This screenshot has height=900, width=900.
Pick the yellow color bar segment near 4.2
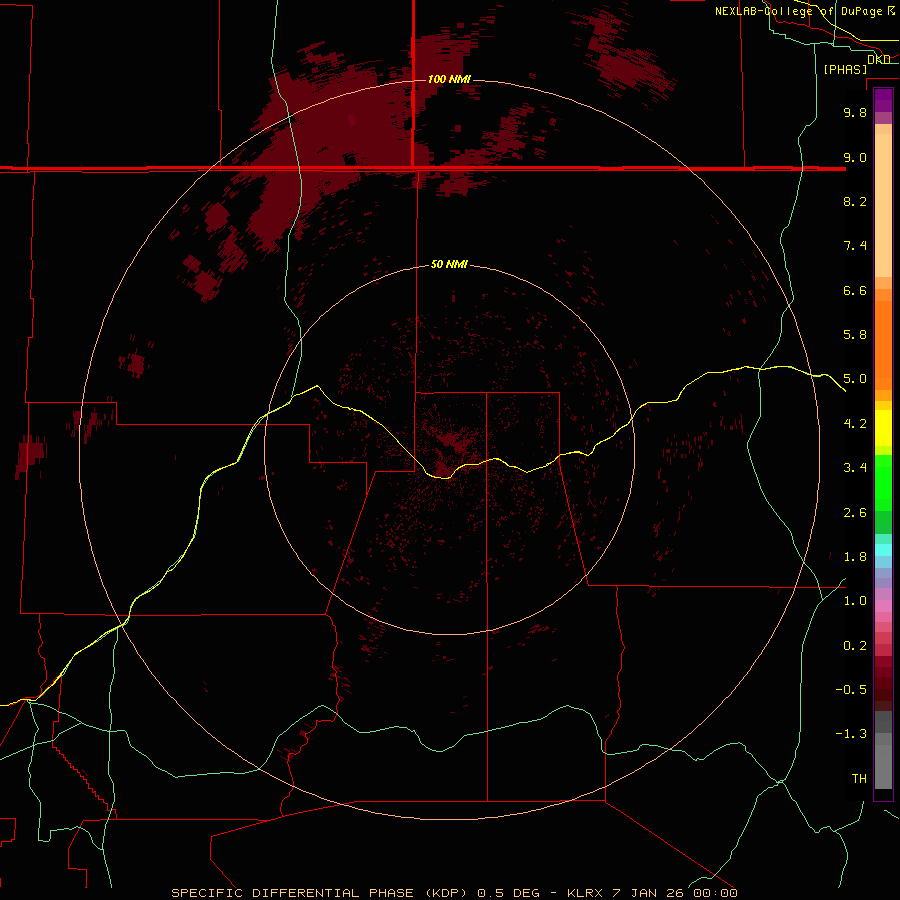[883, 428]
